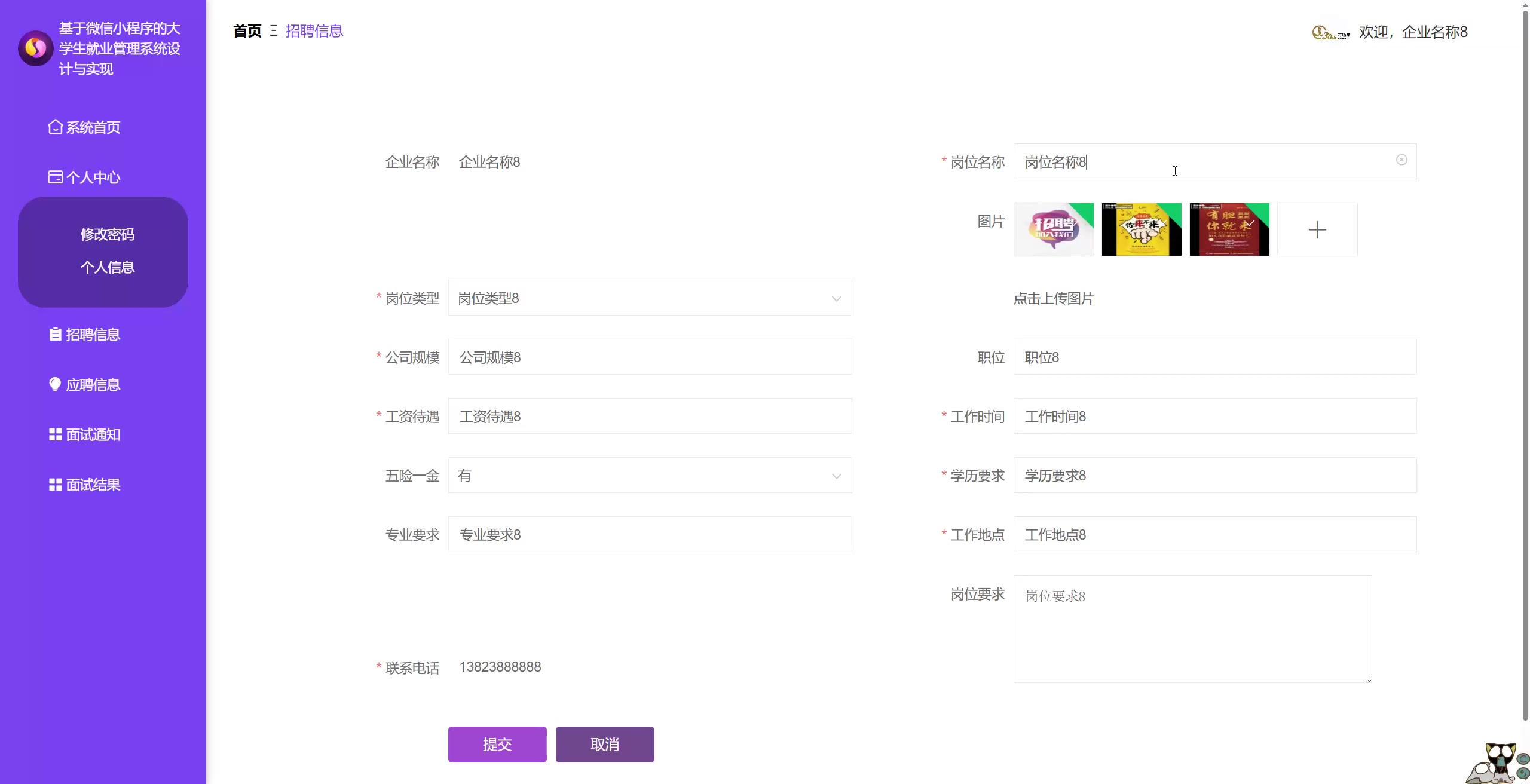
Task: Click the lightbulb icon beside 应聘信息
Action: coord(55,384)
